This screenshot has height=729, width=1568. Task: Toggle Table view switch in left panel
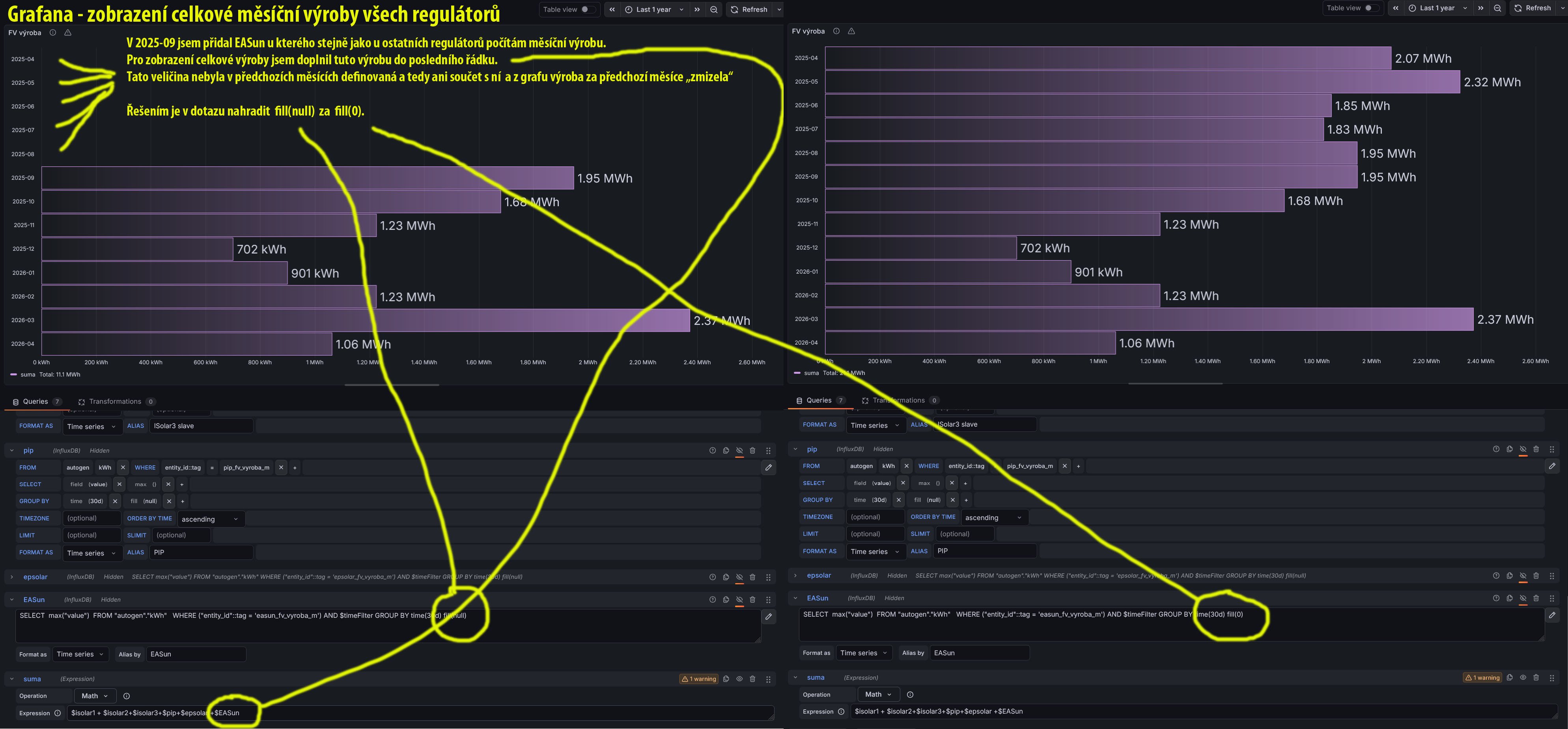tap(587, 9)
